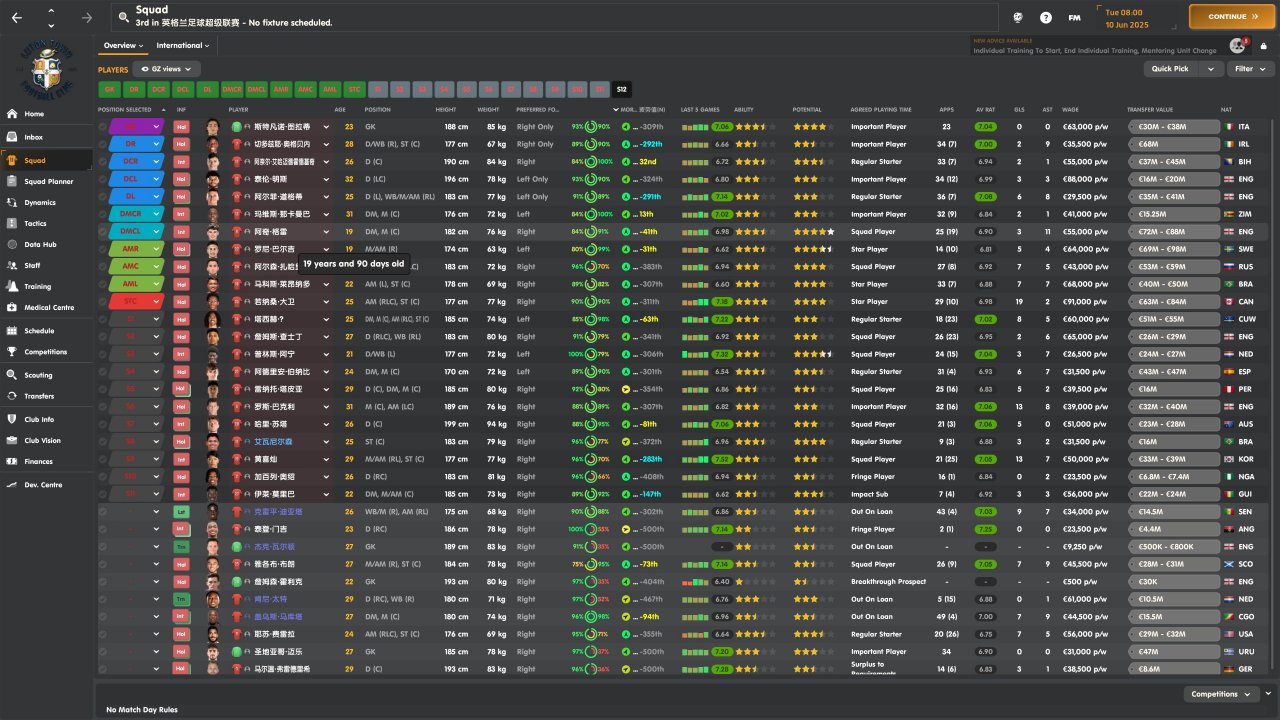The width and height of the screenshot is (1280, 720).
Task: Click the search magnifier icon
Action: 122,17
